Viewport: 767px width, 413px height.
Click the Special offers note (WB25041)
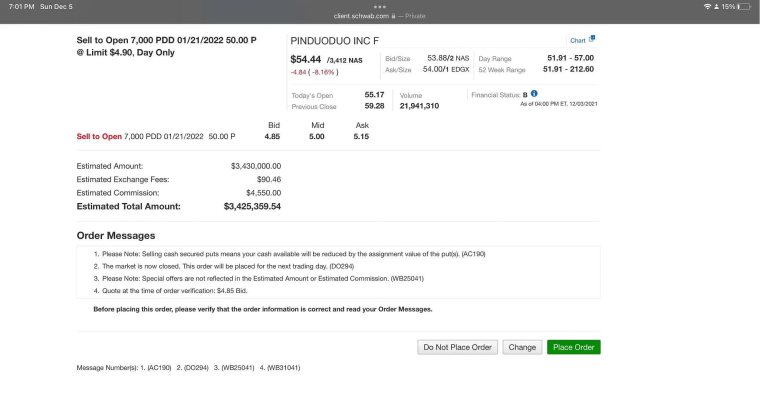[263, 278]
